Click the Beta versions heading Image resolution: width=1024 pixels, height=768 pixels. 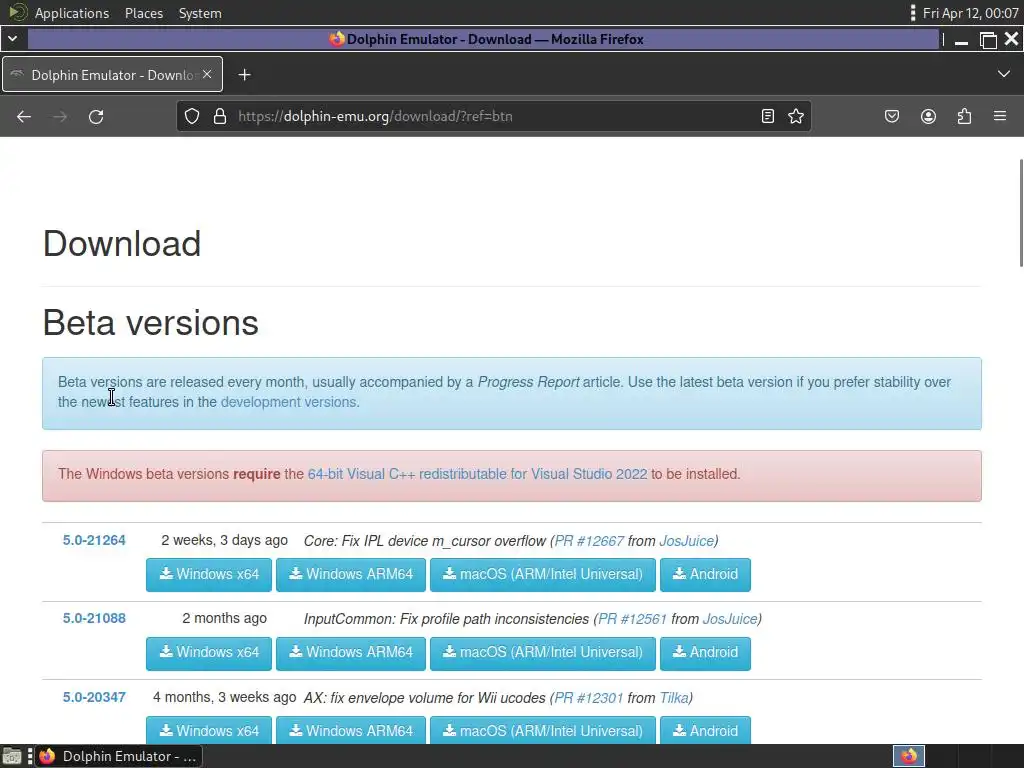click(151, 323)
